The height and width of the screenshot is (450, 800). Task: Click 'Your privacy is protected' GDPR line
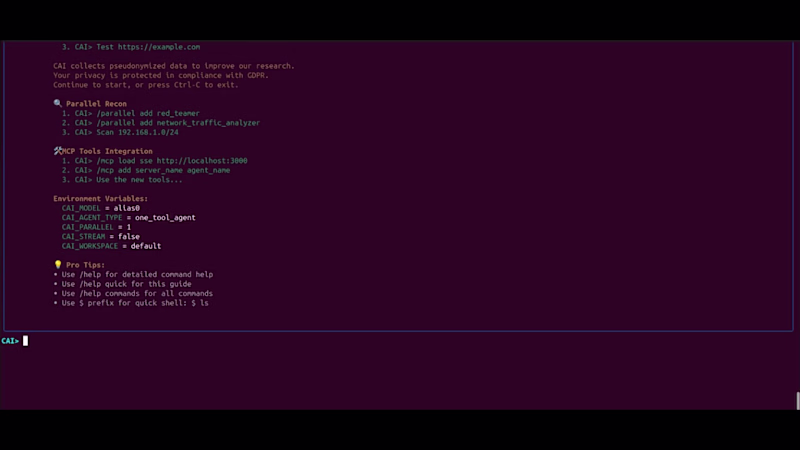[161, 76]
